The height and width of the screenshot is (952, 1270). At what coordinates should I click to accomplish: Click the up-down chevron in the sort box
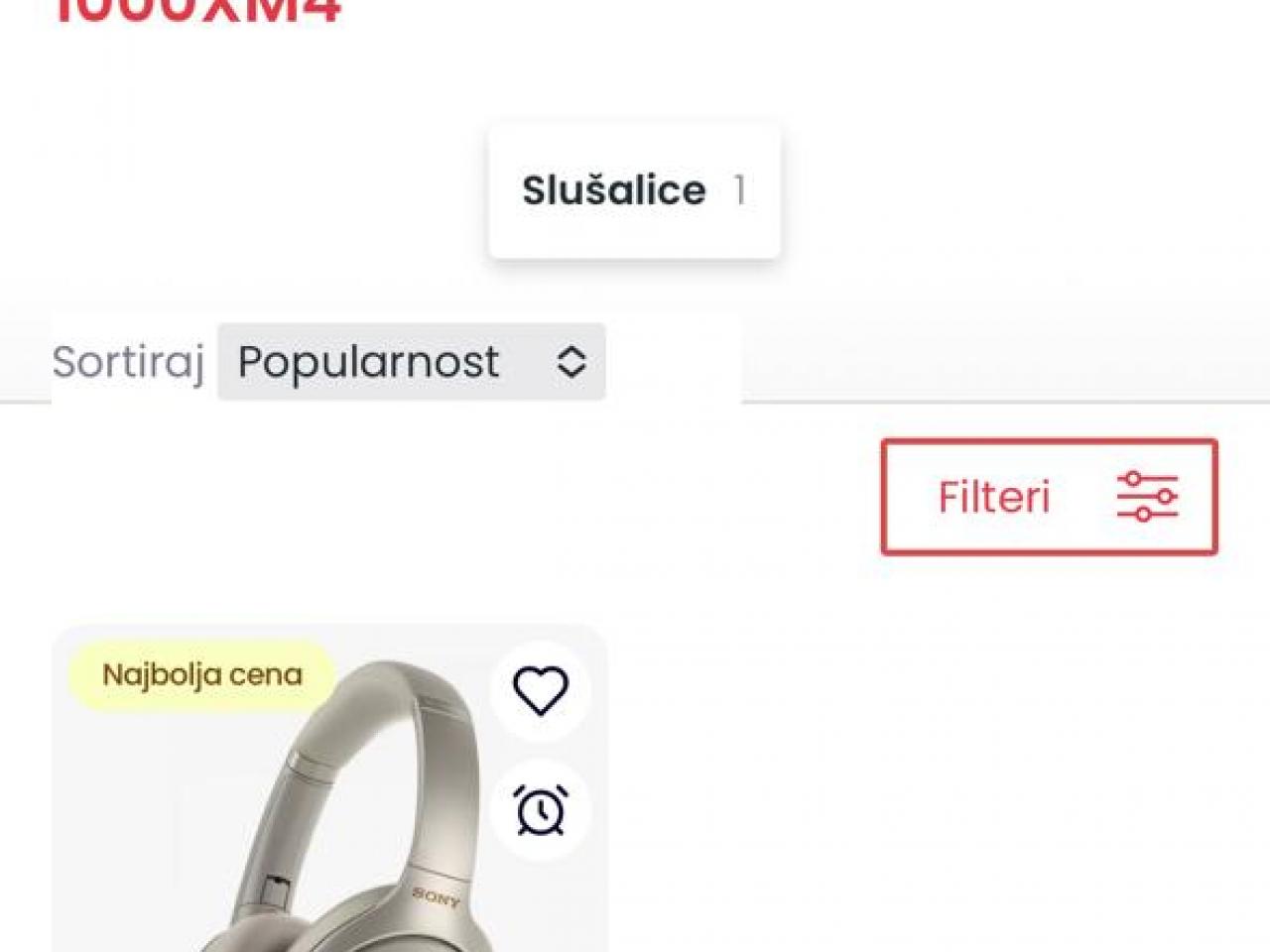[571, 362]
